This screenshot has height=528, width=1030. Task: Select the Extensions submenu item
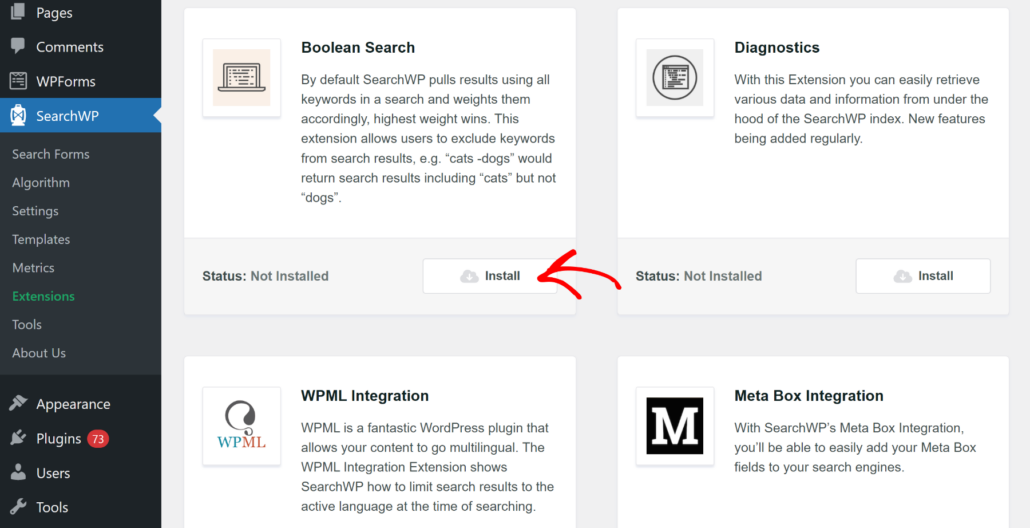click(x=43, y=296)
